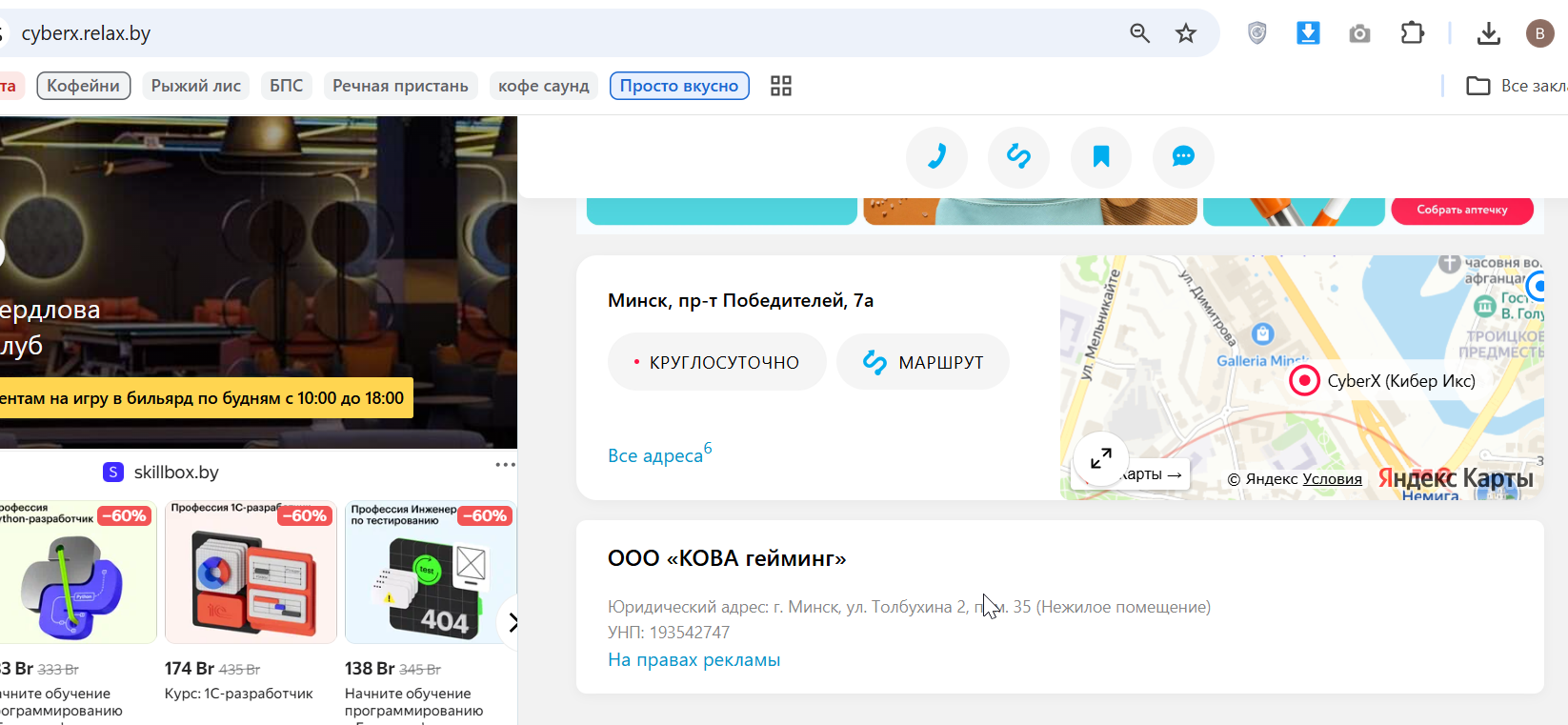
Task: Click the ООО «КОВА гейминг» heading
Action: tap(727, 558)
